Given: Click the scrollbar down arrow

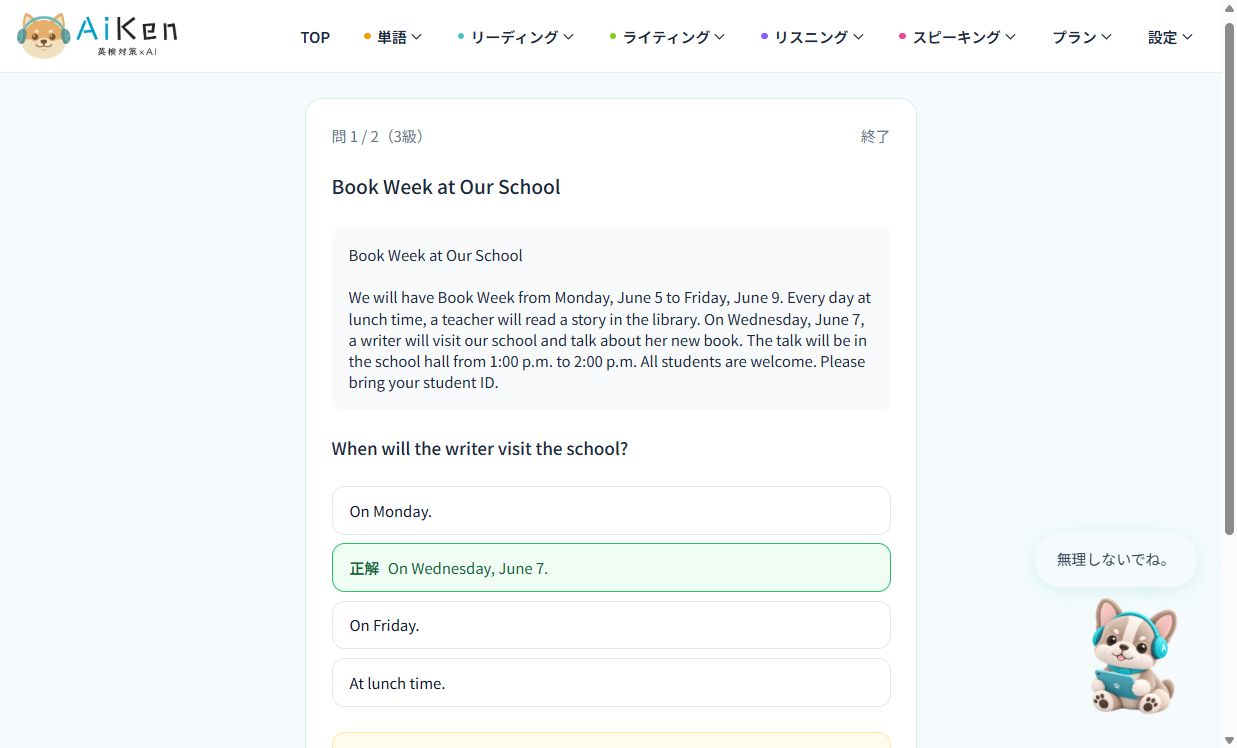Looking at the screenshot, I should point(1229,740).
